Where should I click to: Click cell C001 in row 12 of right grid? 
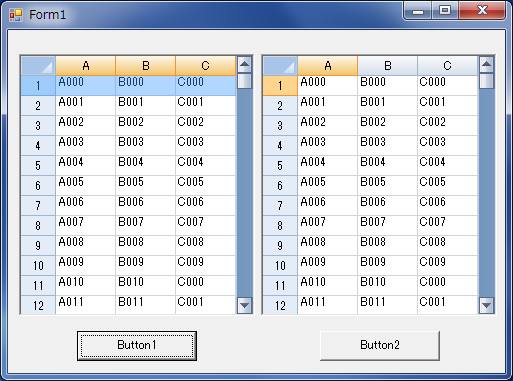(x=447, y=305)
